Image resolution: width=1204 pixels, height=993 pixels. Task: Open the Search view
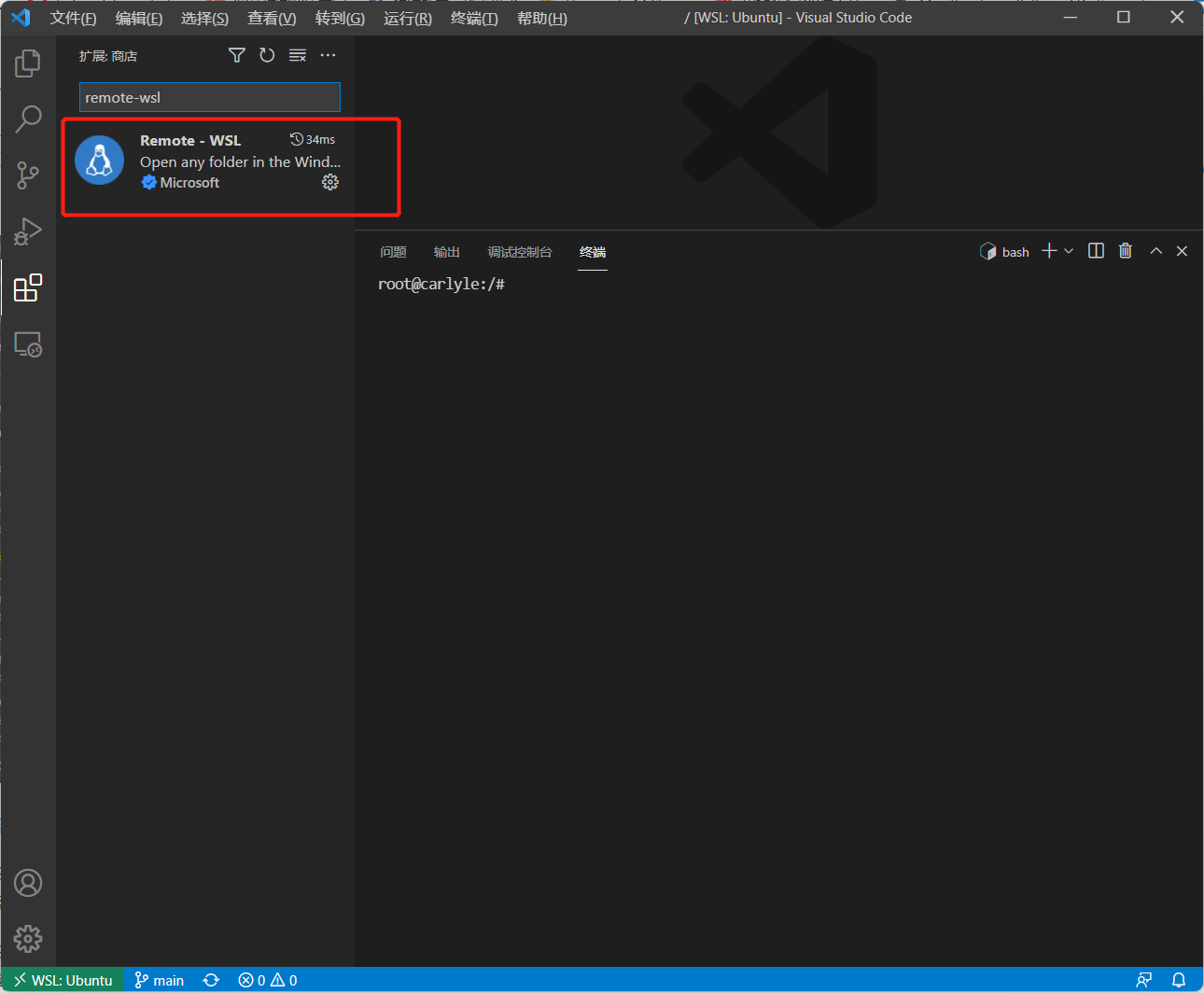[x=27, y=119]
